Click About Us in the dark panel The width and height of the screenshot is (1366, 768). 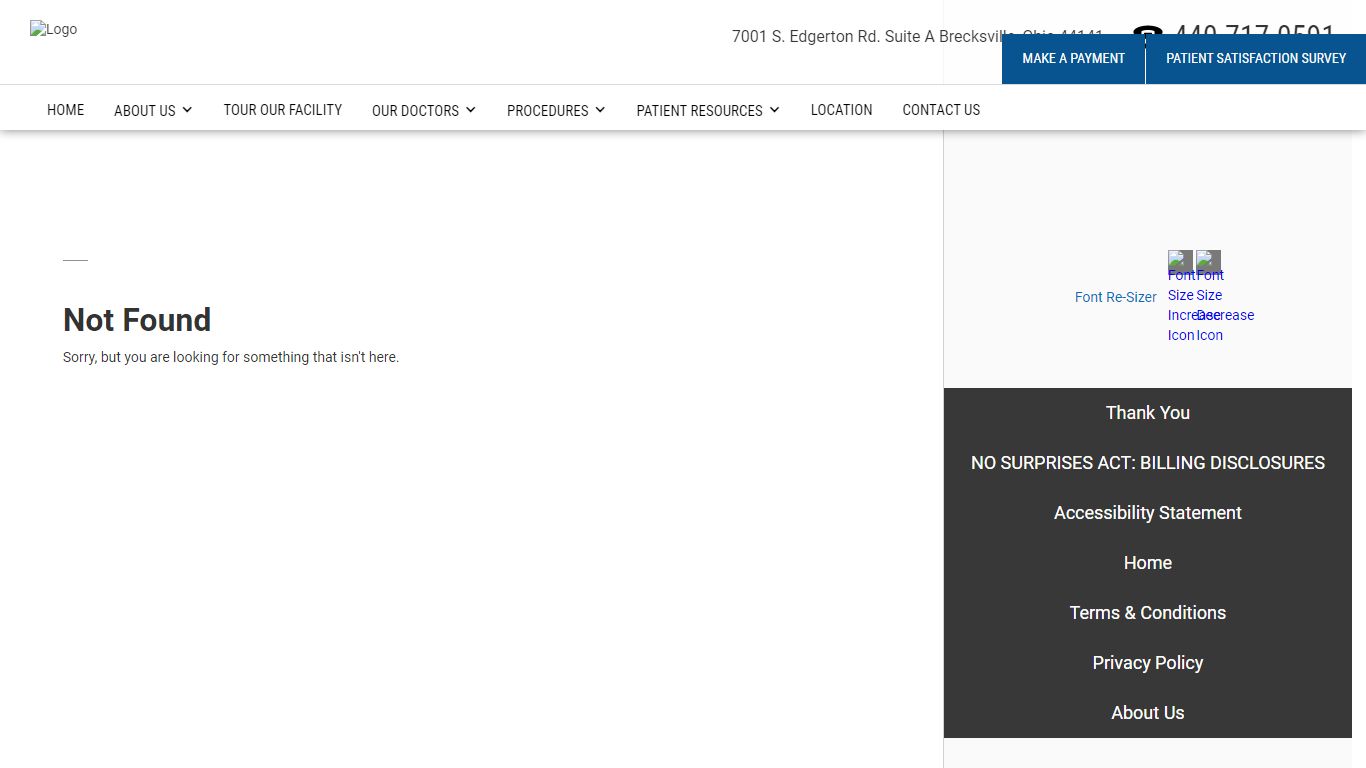[1148, 713]
